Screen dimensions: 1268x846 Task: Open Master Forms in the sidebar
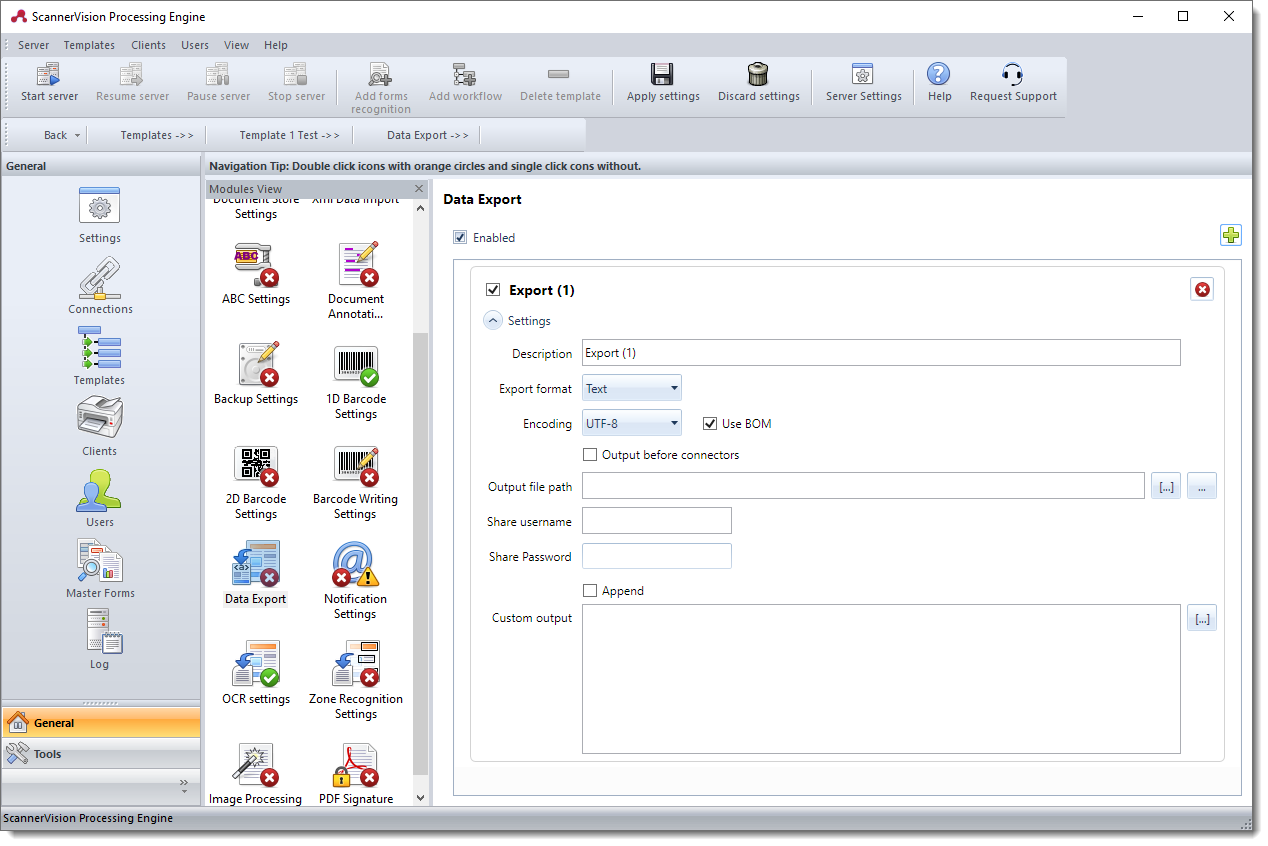click(x=100, y=570)
